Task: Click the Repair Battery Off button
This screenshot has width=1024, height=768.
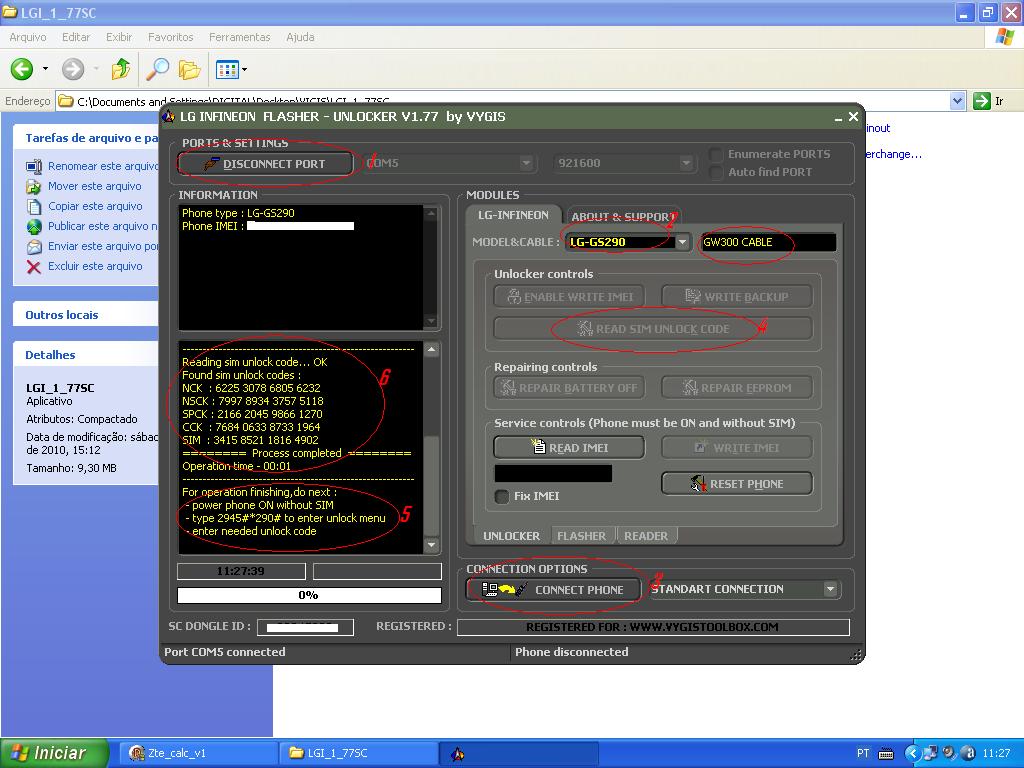Action: tap(569, 387)
